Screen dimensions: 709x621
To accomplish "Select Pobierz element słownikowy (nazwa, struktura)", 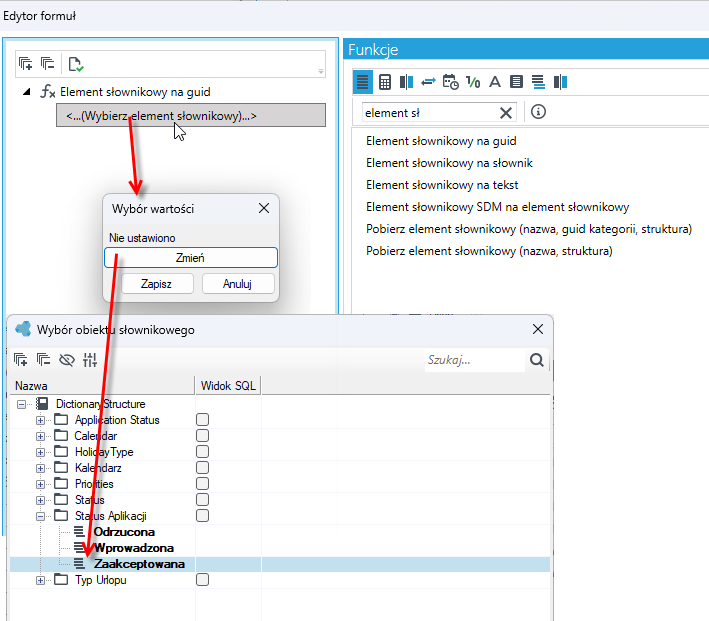I will pyautogui.click(x=489, y=251).
